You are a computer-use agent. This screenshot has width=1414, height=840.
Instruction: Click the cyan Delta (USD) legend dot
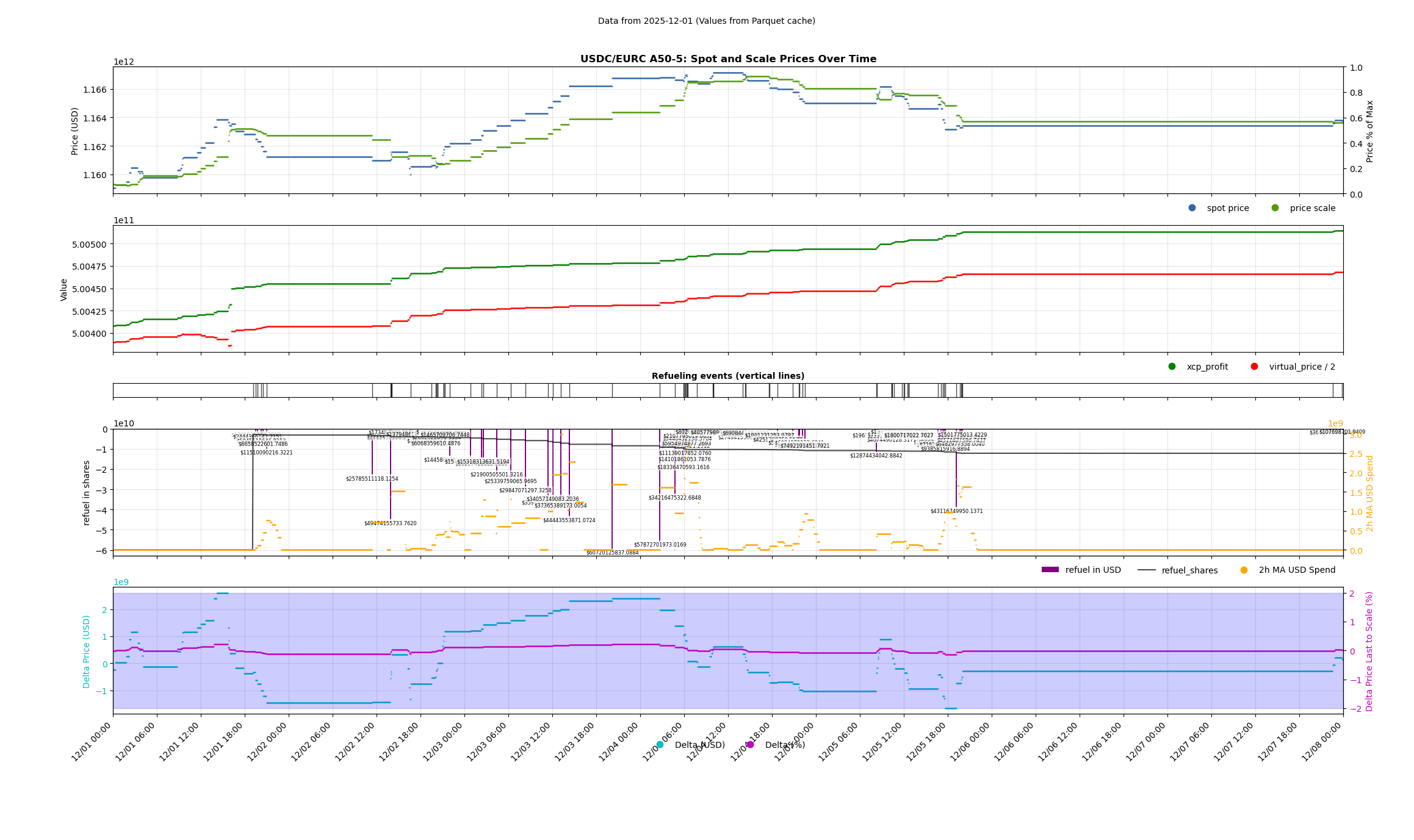click(x=660, y=745)
